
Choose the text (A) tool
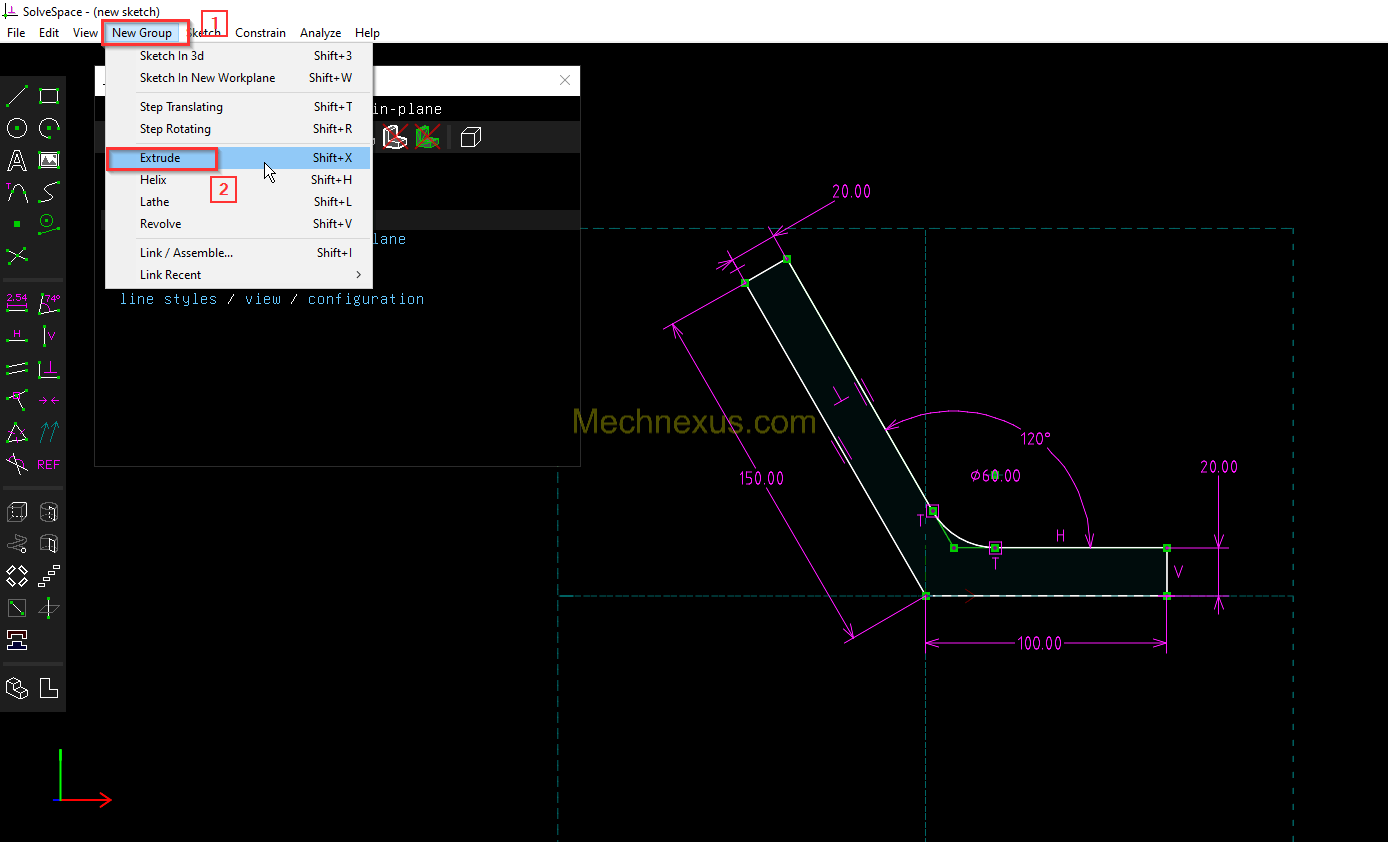pos(17,160)
